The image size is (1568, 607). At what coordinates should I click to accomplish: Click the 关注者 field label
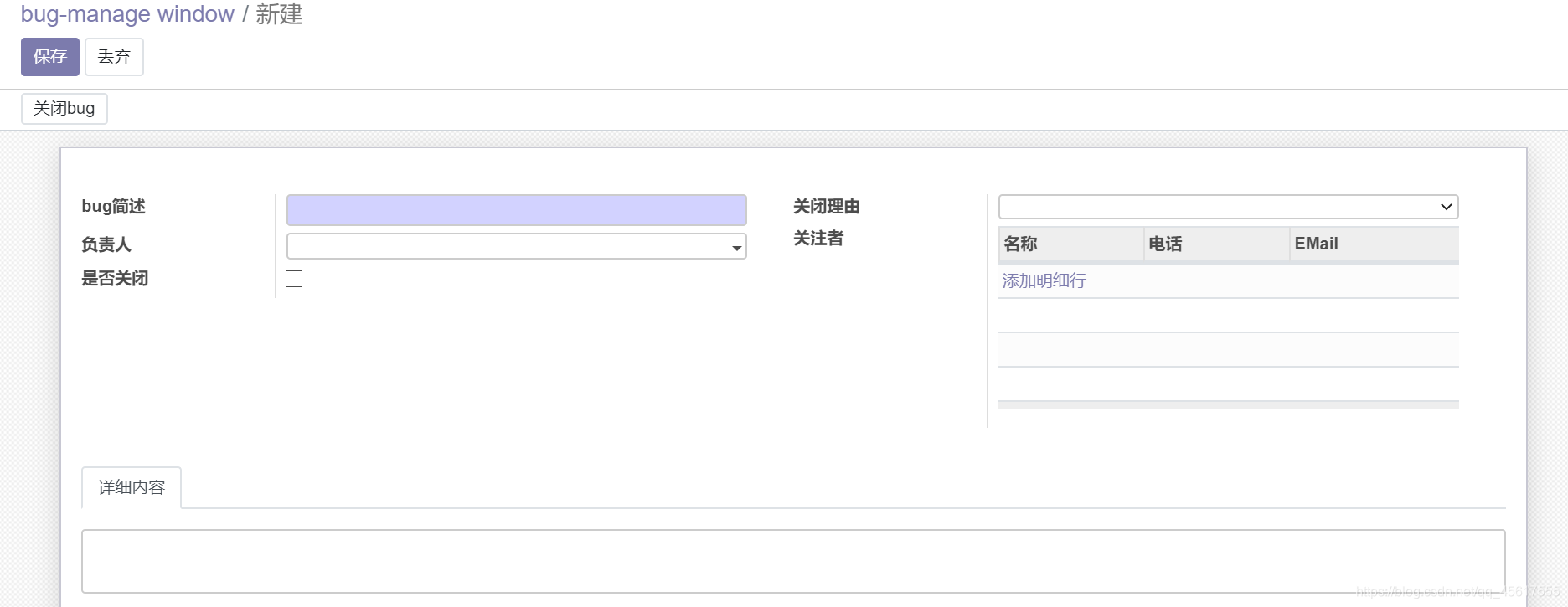pos(818,239)
